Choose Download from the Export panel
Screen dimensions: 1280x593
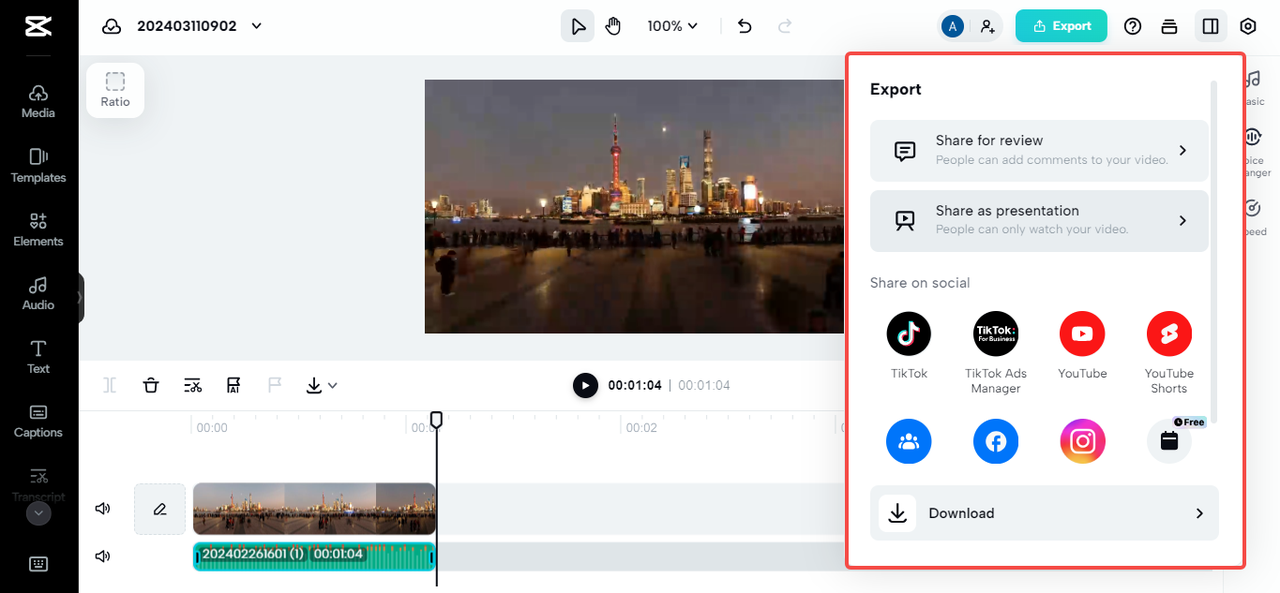coord(1044,513)
